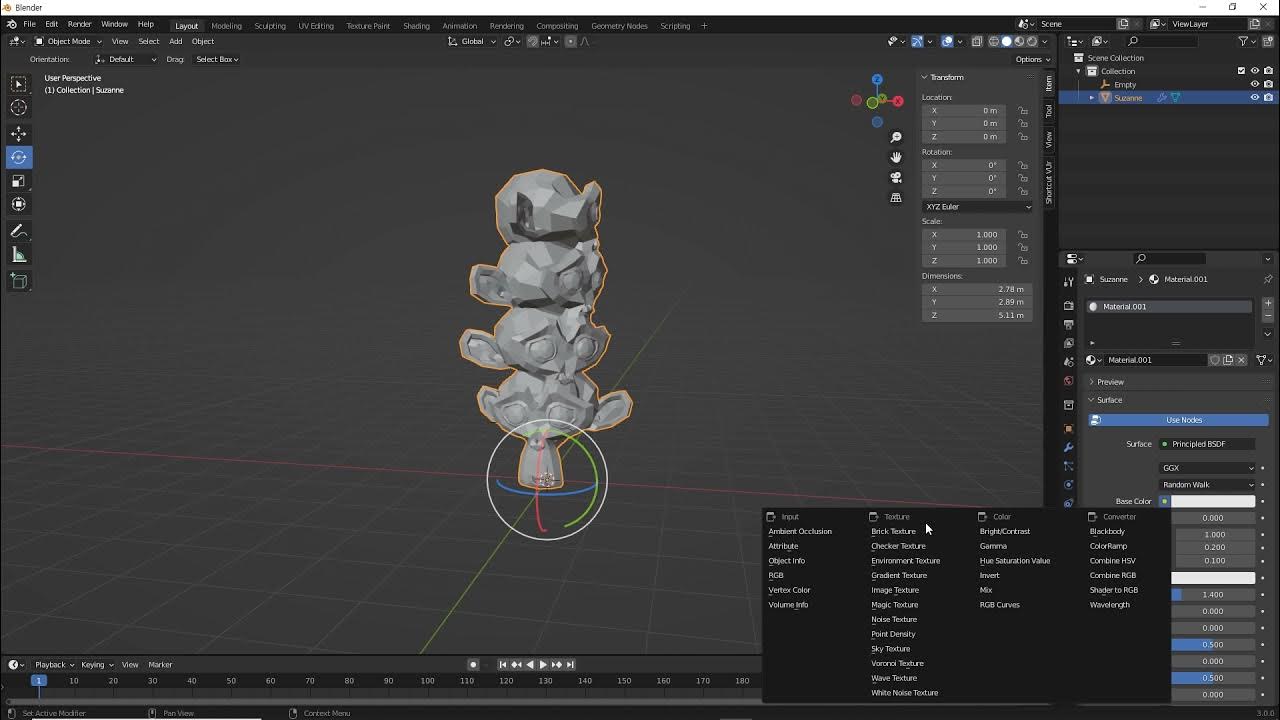
Task: Remove the material slot with minus
Action: (1268, 316)
